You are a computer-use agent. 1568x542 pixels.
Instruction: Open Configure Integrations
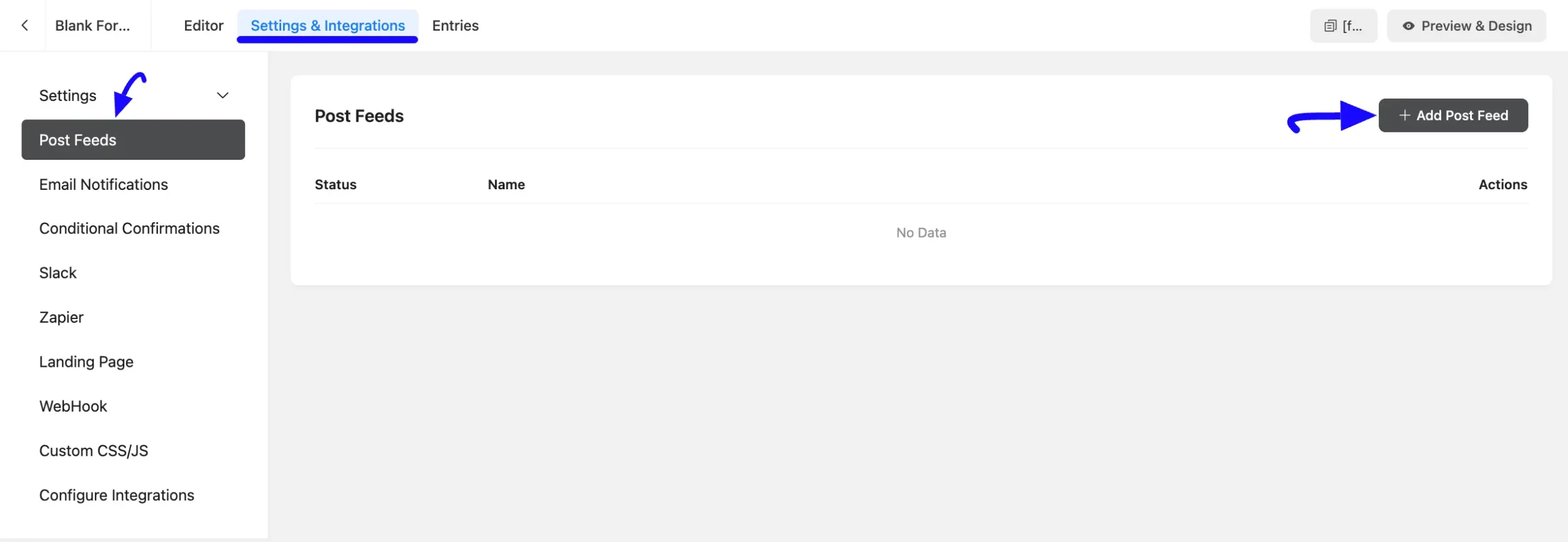click(117, 495)
